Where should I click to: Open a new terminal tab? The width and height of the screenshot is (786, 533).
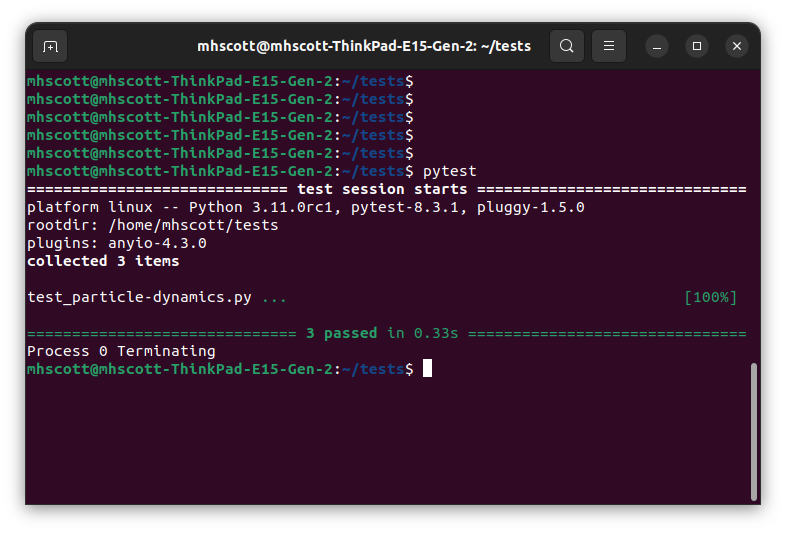pos(50,46)
